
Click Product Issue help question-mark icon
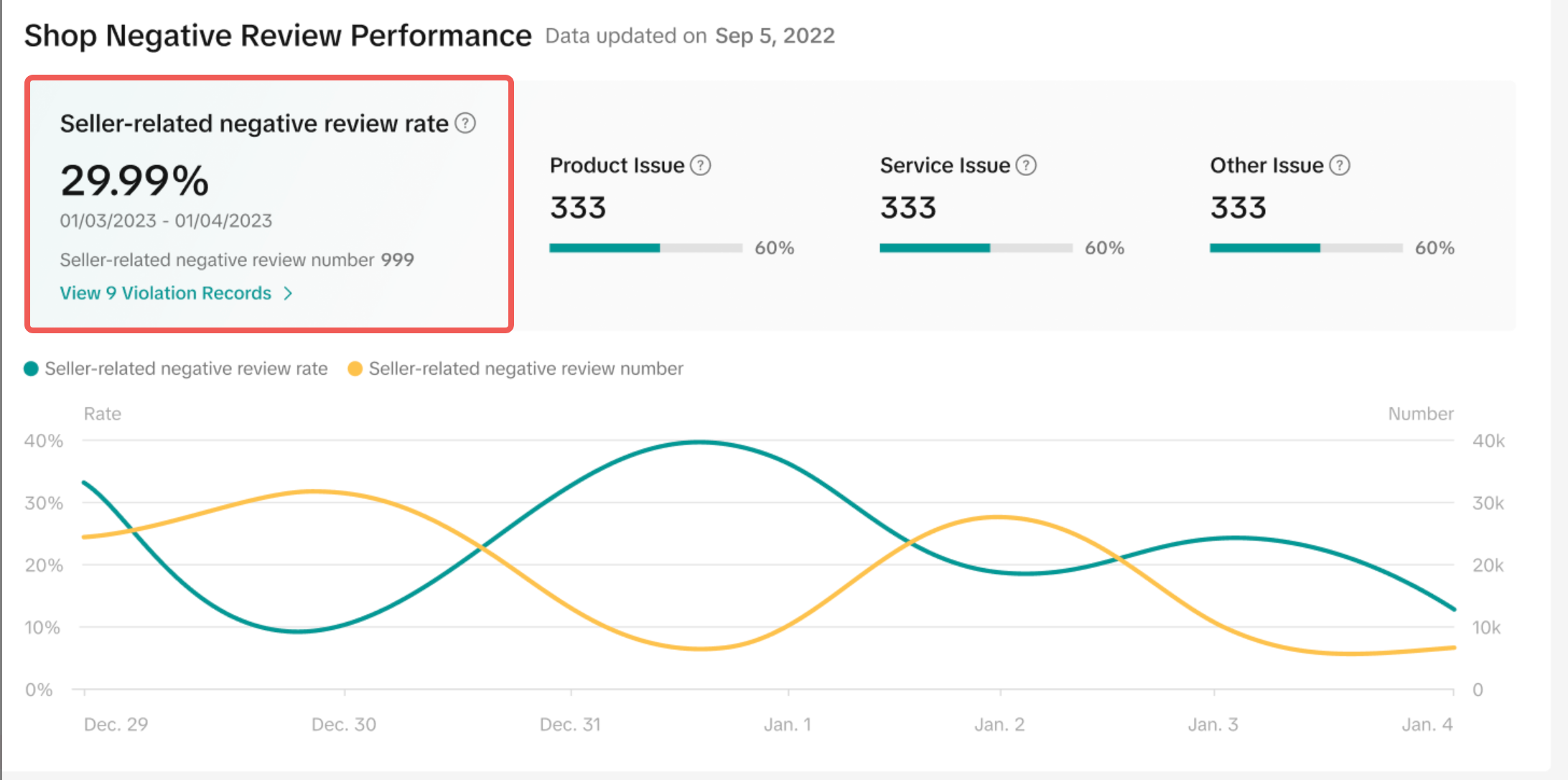pyautogui.click(x=700, y=165)
